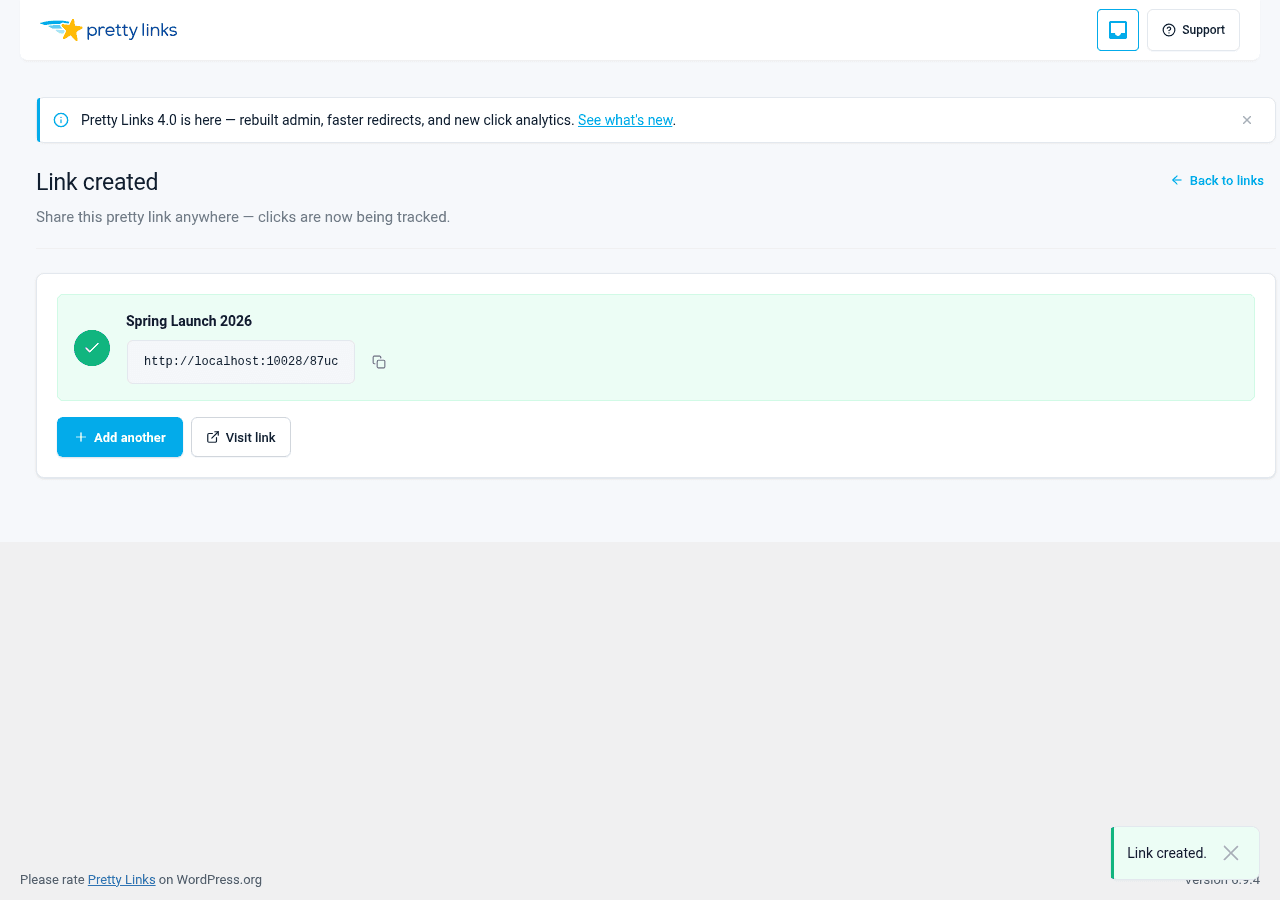The image size is (1280, 900).
Task: Click the Share this pretty link anywhere description
Action: pyautogui.click(x=243, y=217)
